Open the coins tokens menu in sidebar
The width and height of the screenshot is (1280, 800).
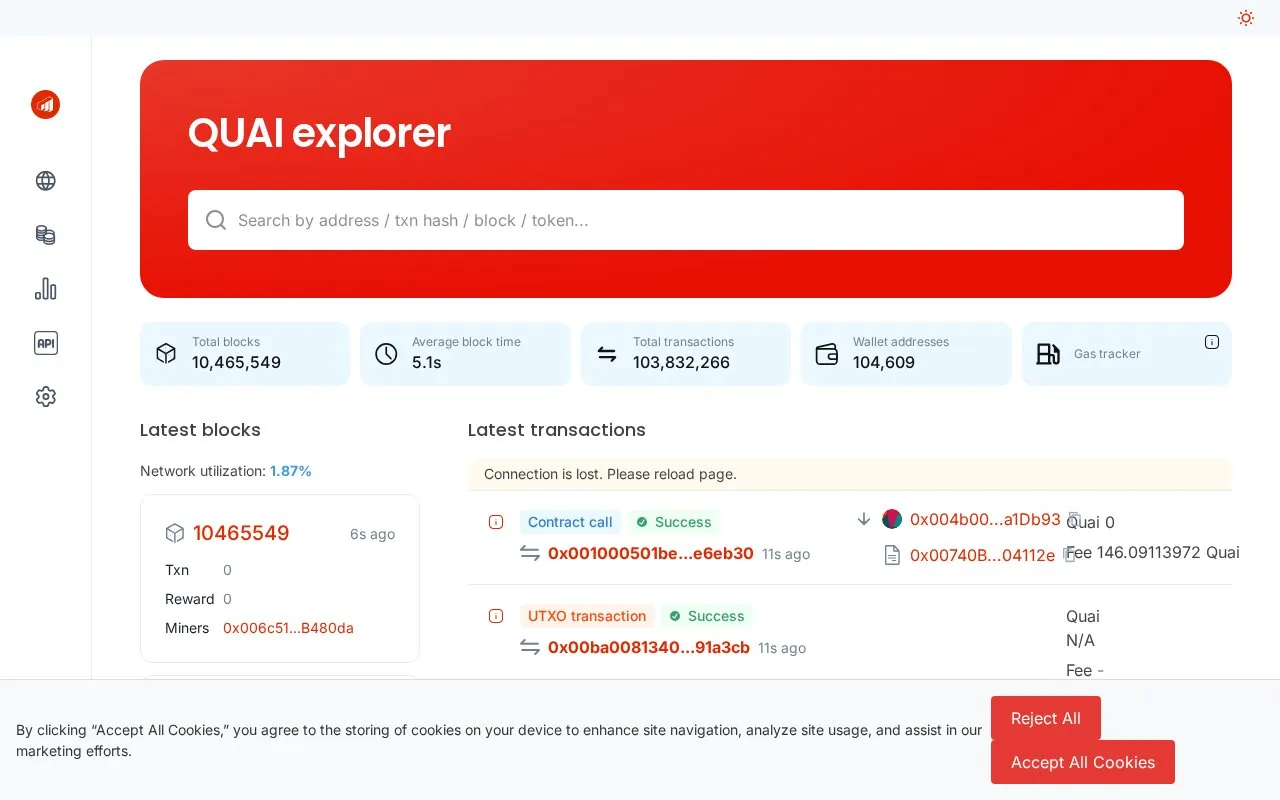click(x=45, y=235)
